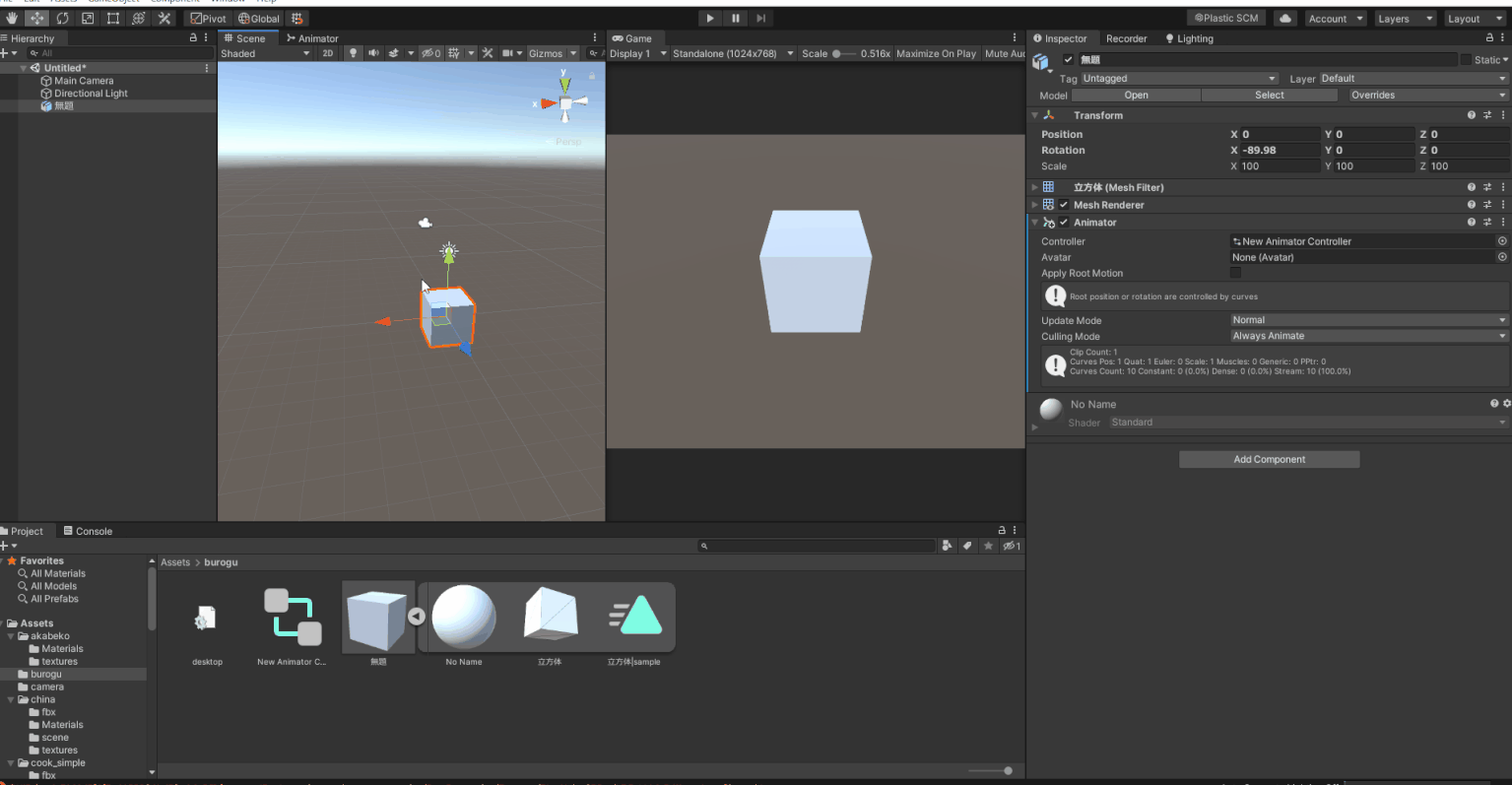Disable the Mesh Renderer component checkbox
The width and height of the screenshot is (1512, 785).
(1065, 205)
